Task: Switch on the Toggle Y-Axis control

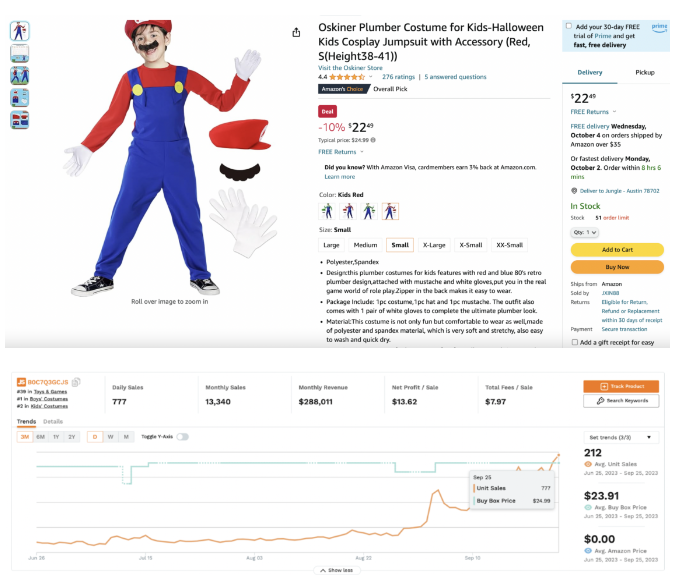Action: (182, 437)
